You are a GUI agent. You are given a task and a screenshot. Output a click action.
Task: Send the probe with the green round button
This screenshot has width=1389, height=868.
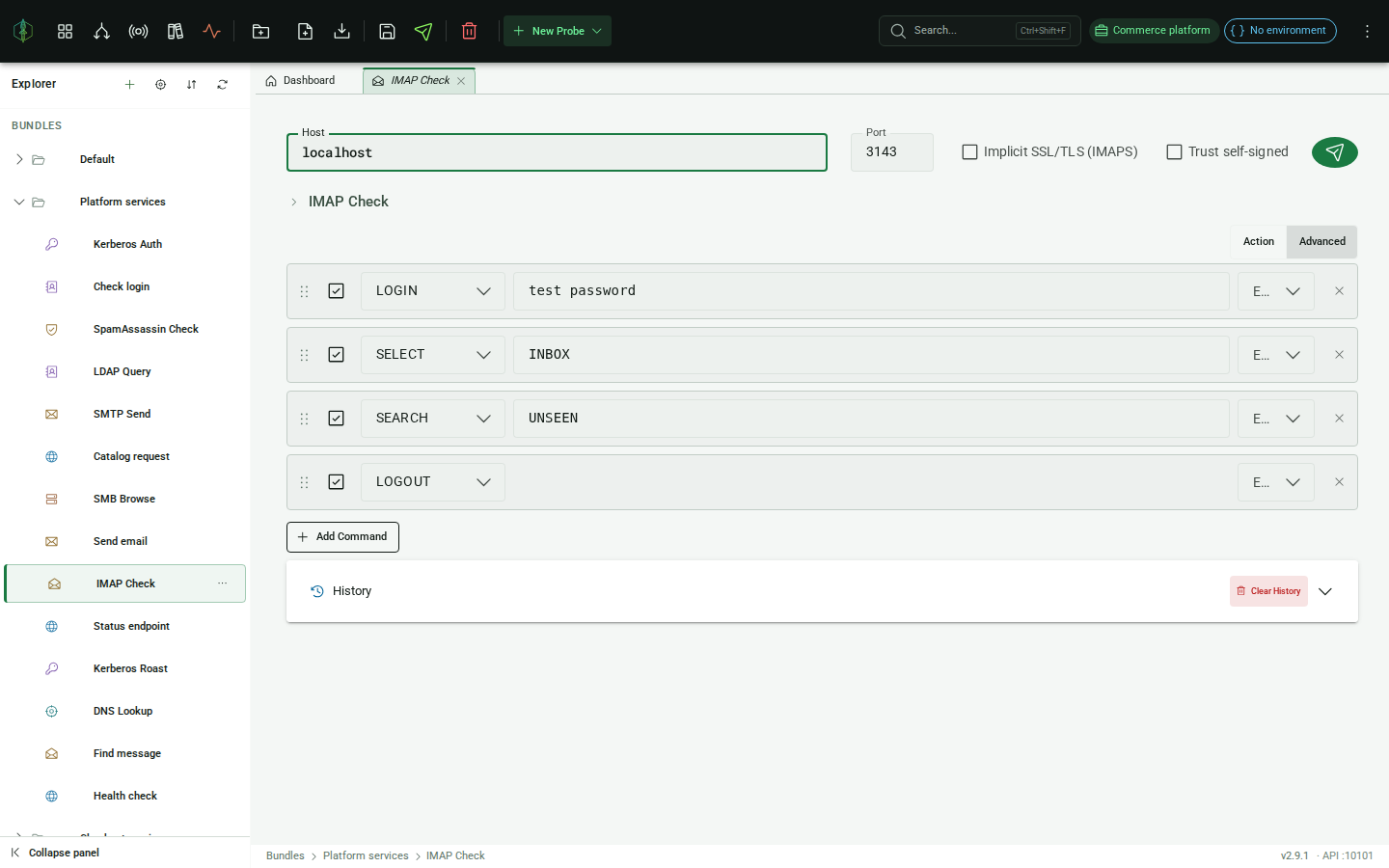tap(1335, 152)
